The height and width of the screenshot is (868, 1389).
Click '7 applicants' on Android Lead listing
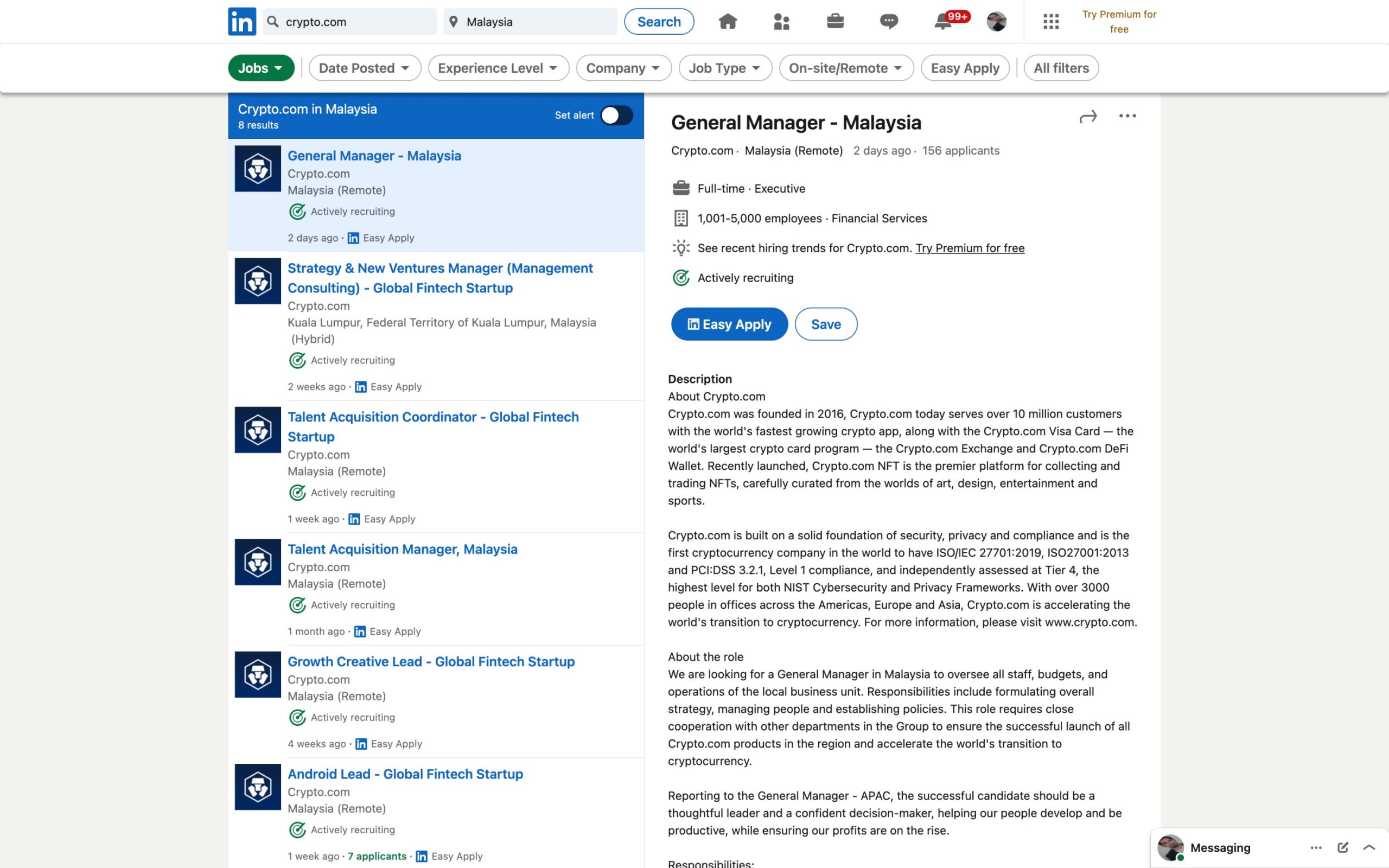point(377,856)
